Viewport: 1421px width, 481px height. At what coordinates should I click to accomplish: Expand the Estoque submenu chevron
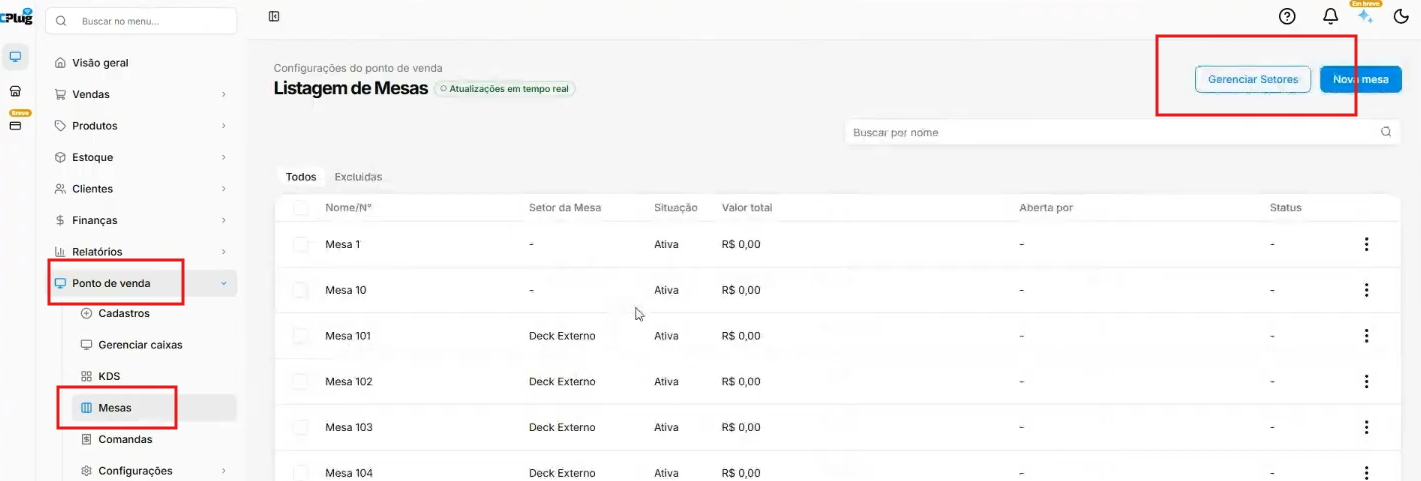(223, 157)
